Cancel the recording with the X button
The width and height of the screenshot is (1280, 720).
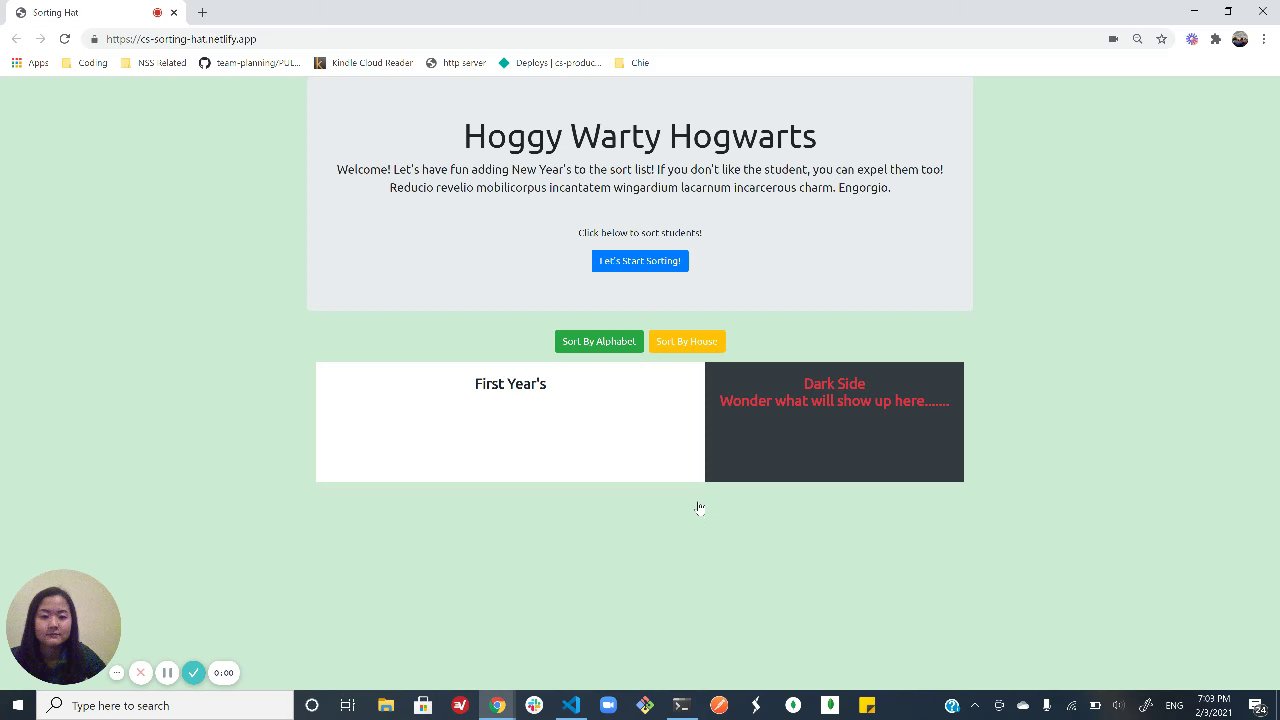[x=141, y=673]
